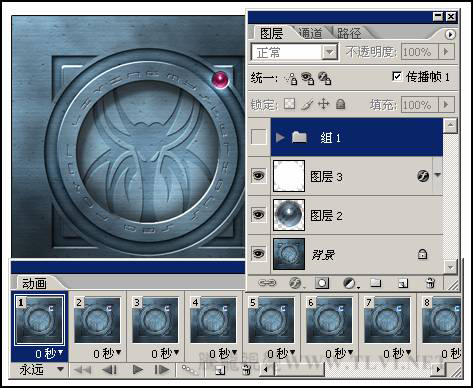Viewport: 473px width, 388px height.
Task: Tween animation frames icon
Action: [x=189, y=369]
